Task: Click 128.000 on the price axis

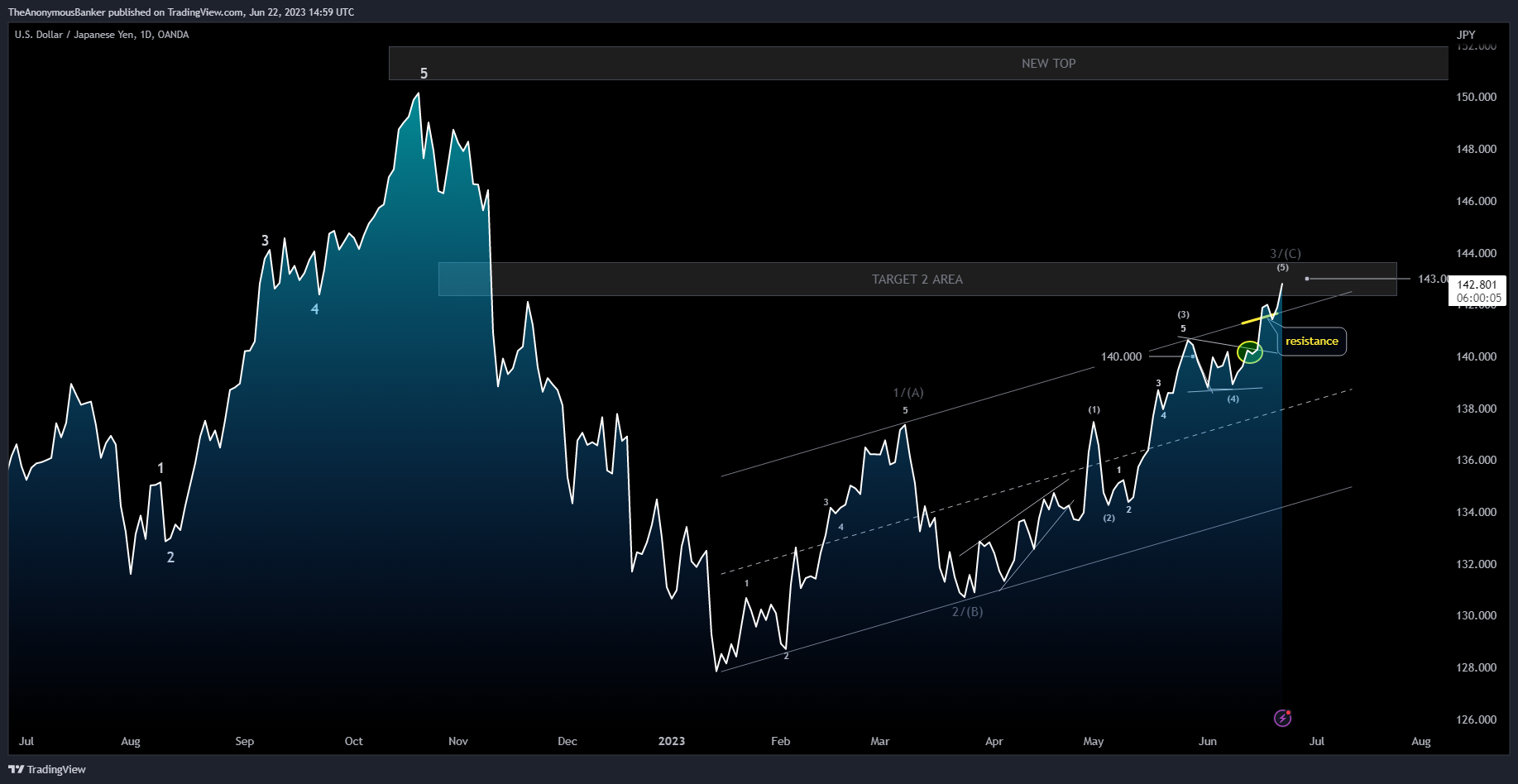Action: pyautogui.click(x=1476, y=668)
